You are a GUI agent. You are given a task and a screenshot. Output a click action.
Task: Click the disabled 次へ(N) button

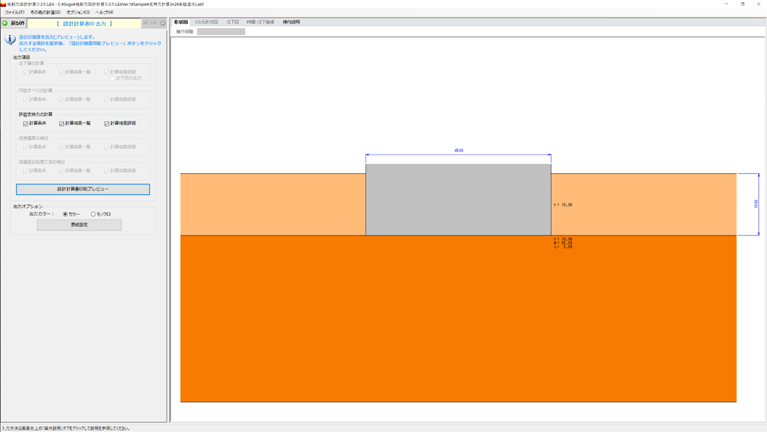154,23
